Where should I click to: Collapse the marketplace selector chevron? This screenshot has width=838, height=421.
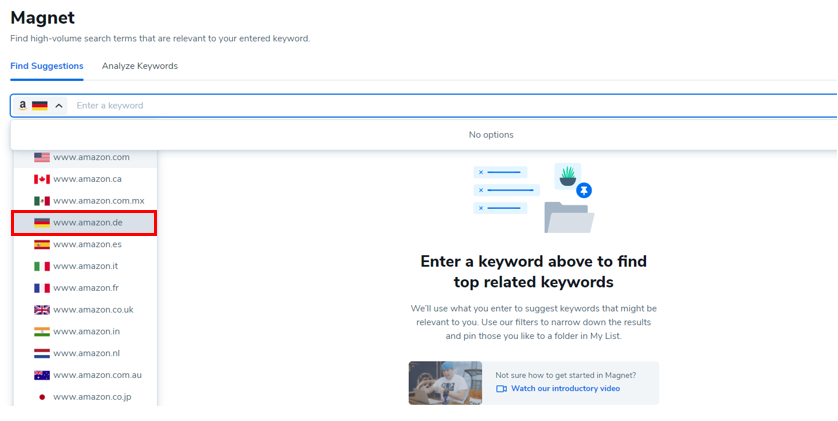point(59,106)
